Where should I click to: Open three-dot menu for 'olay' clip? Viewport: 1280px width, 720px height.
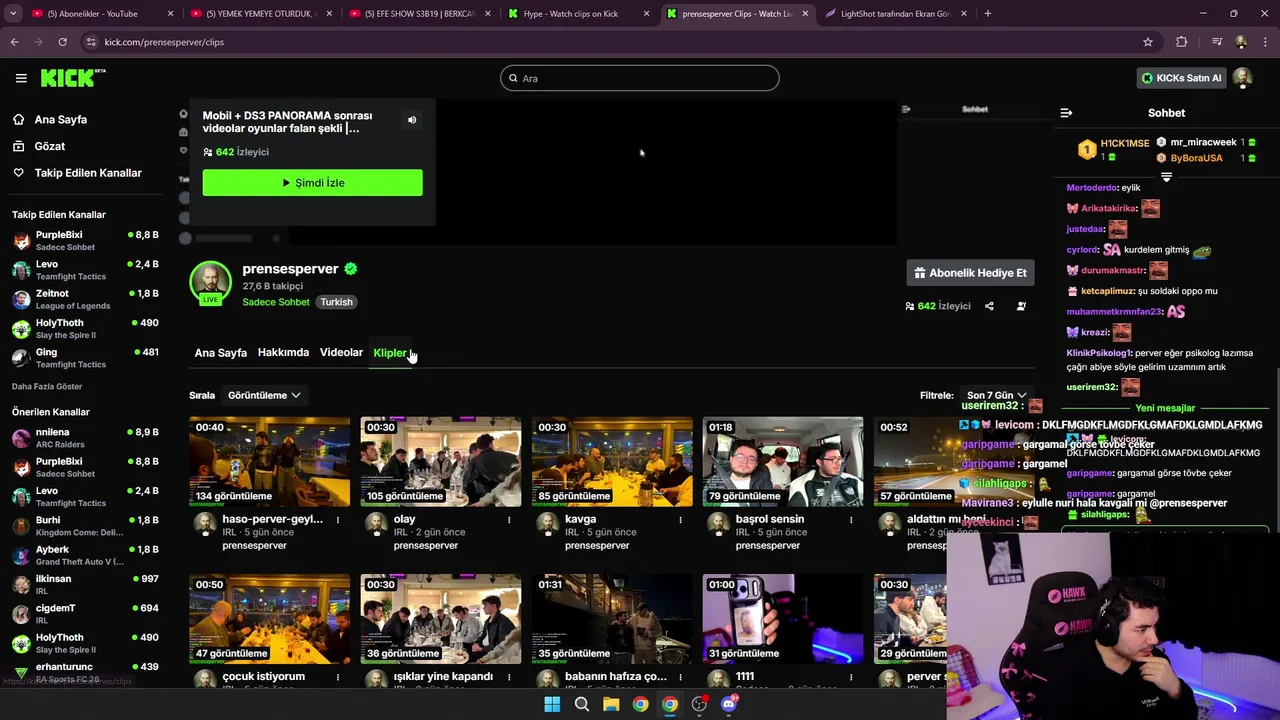tap(509, 520)
